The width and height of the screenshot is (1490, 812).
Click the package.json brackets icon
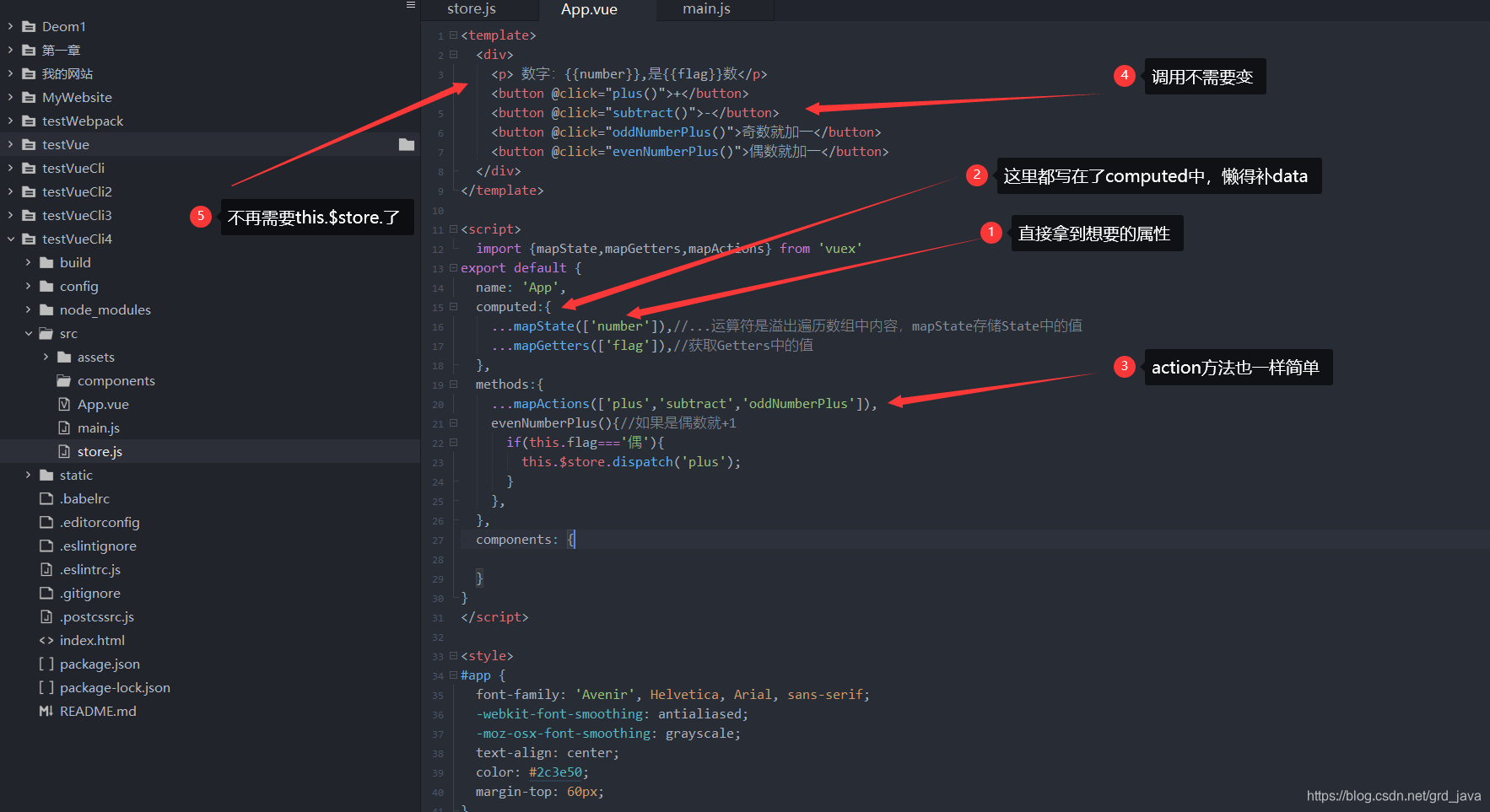click(x=46, y=664)
